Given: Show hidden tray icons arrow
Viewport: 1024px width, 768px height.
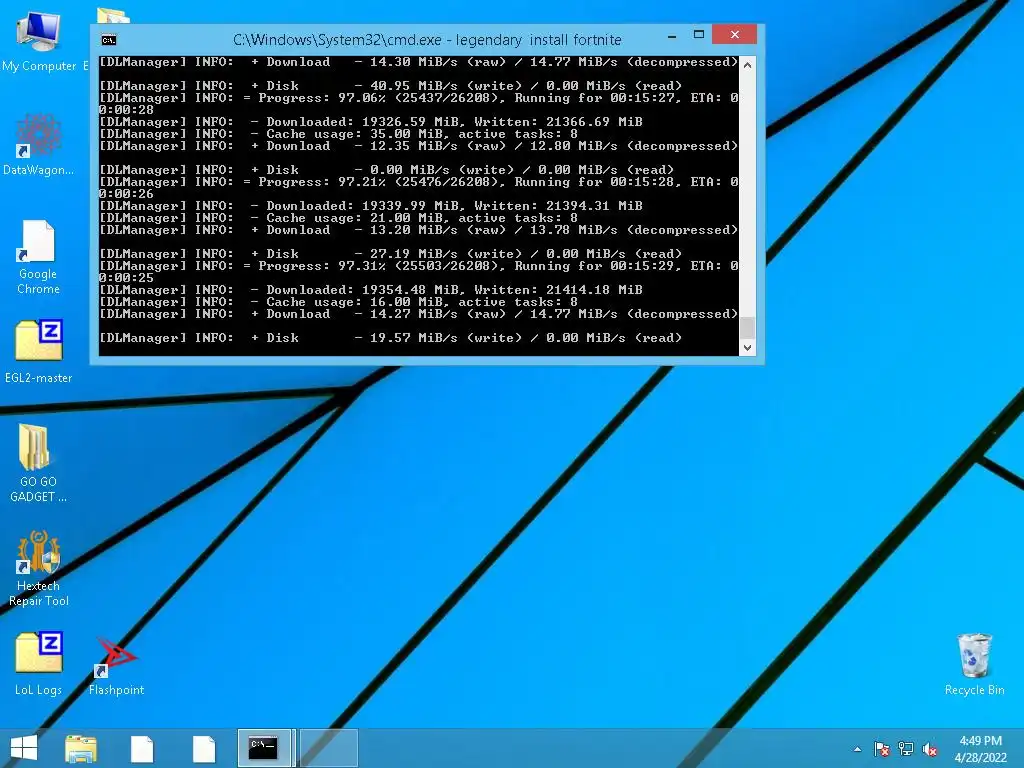Looking at the screenshot, I should point(857,749).
